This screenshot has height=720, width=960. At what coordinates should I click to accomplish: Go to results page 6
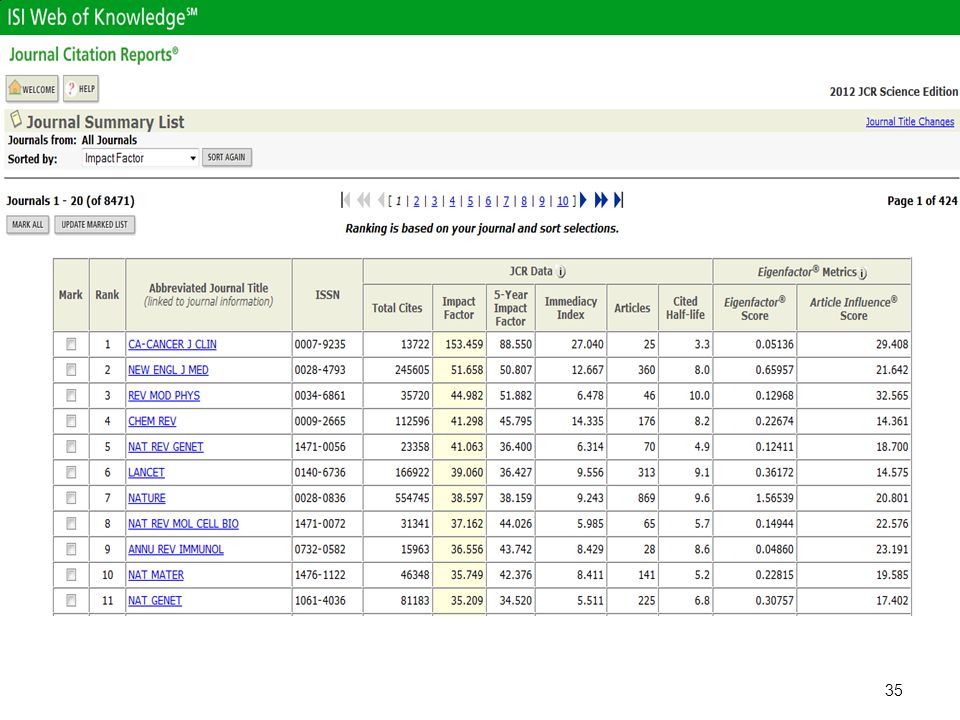click(488, 201)
